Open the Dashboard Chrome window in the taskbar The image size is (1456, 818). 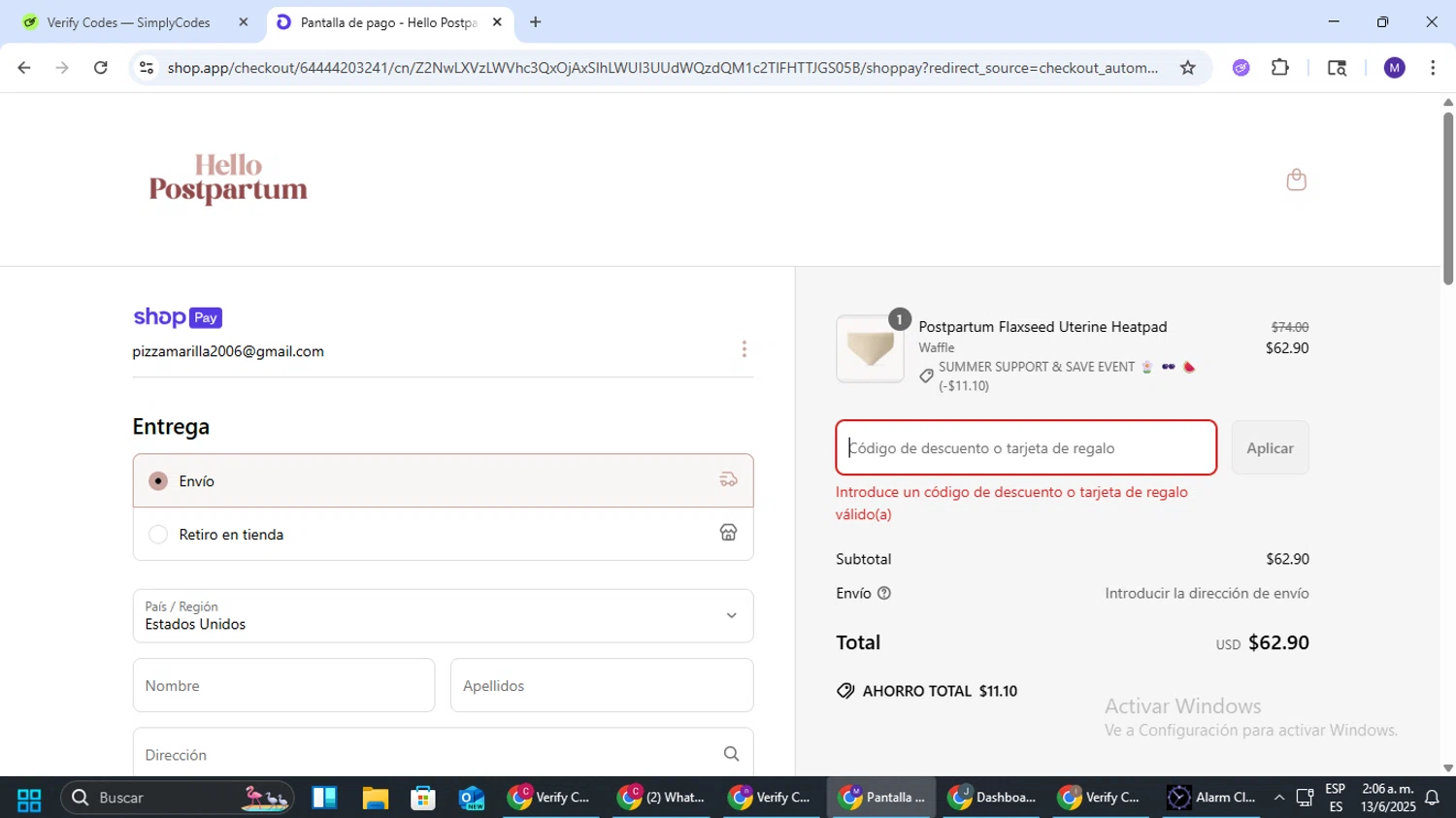[992, 798]
